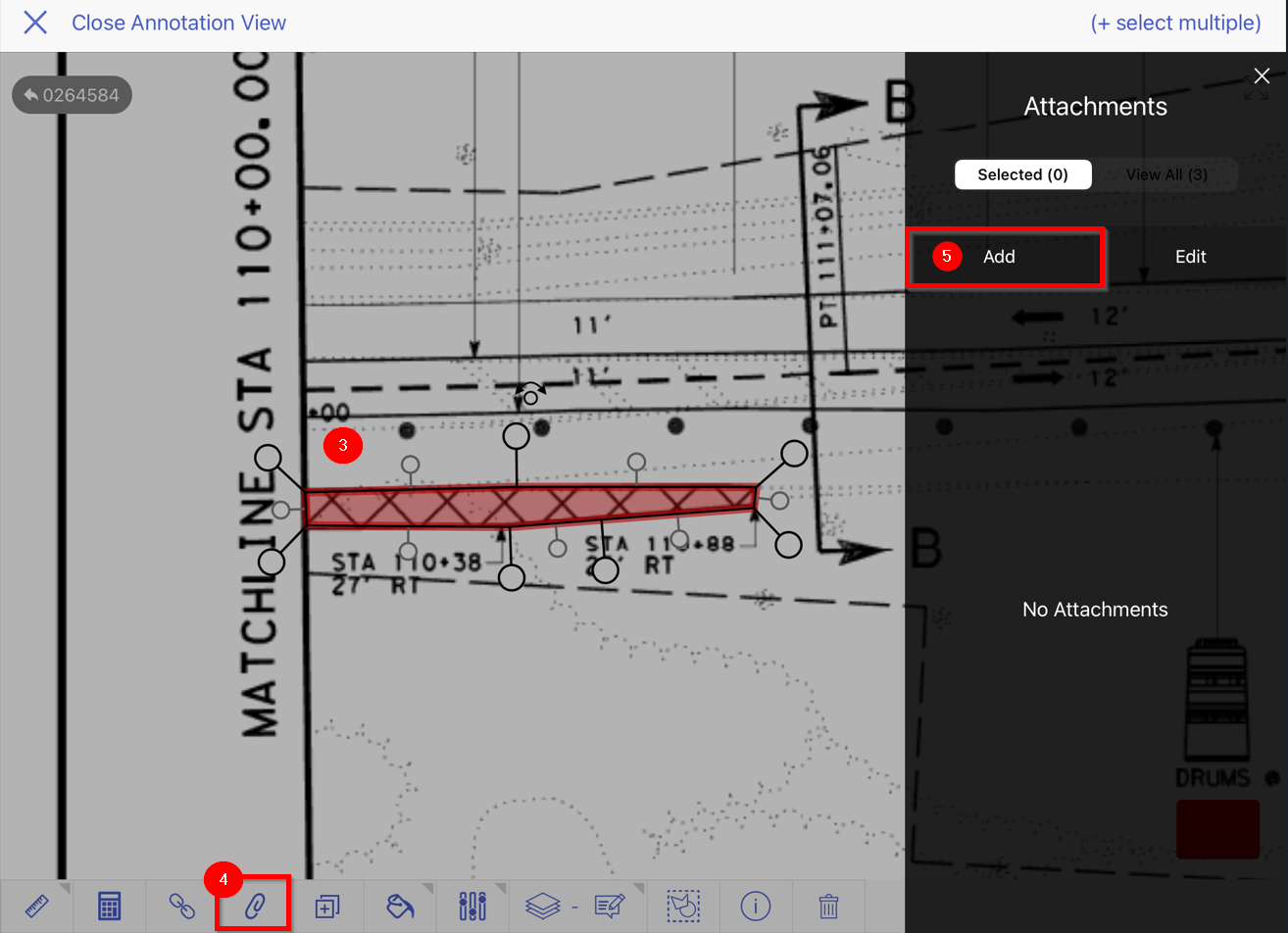Select the freeform lasso selection tool
1288x933 pixels.
click(x=683, y=906)
